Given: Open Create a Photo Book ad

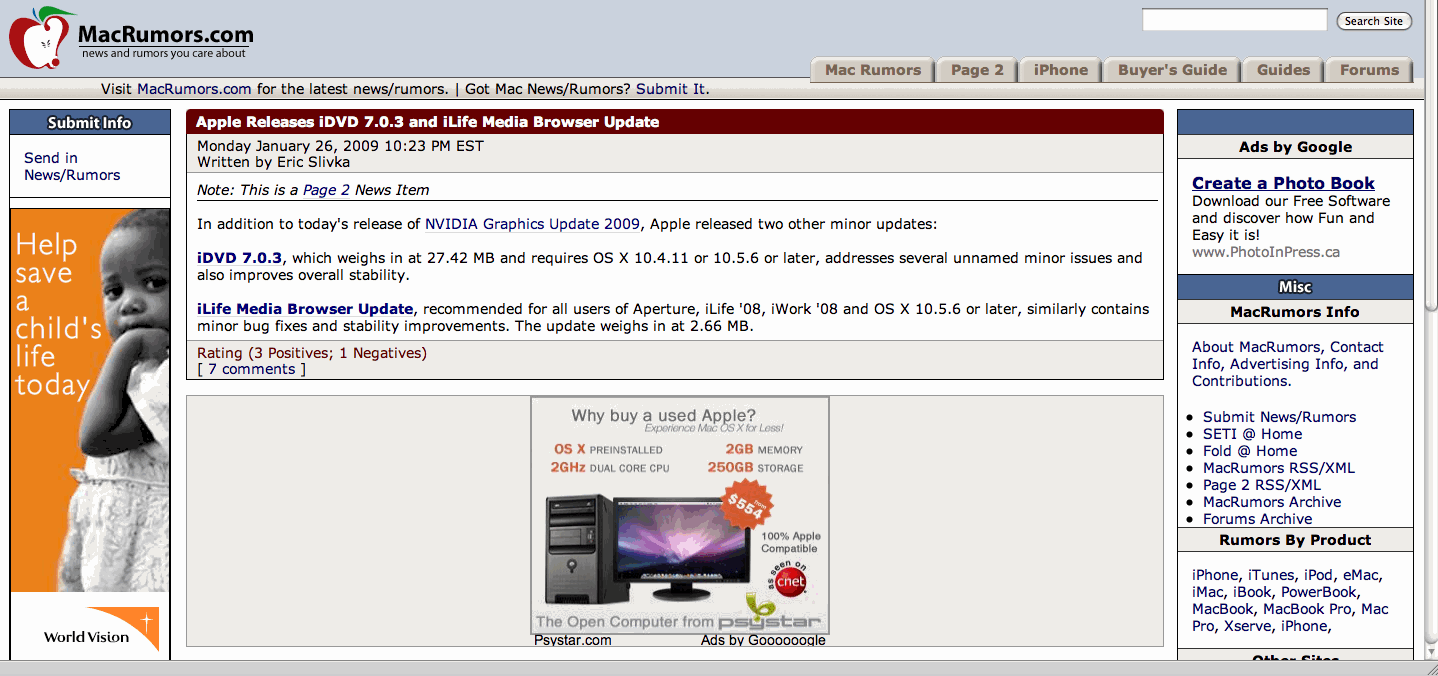Looking at the screenshot, I should coord(1283,183).
